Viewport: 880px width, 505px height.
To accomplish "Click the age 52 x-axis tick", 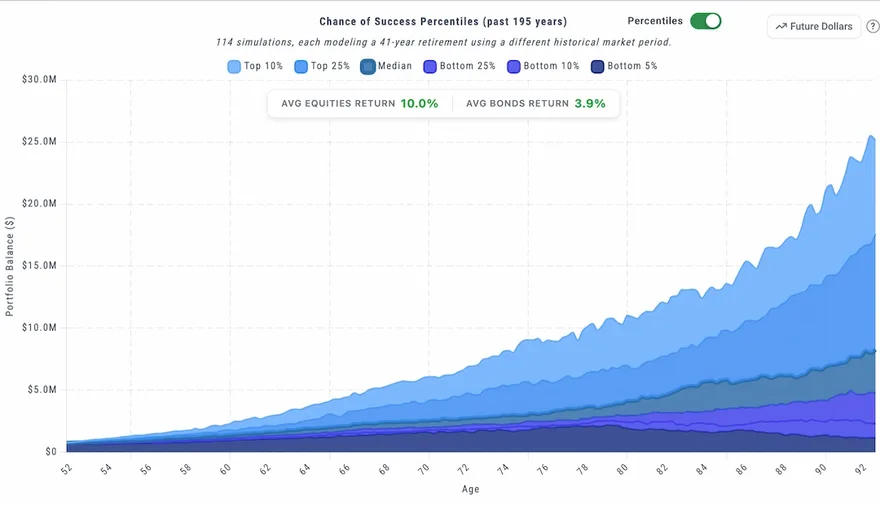I will coord(67,469).
